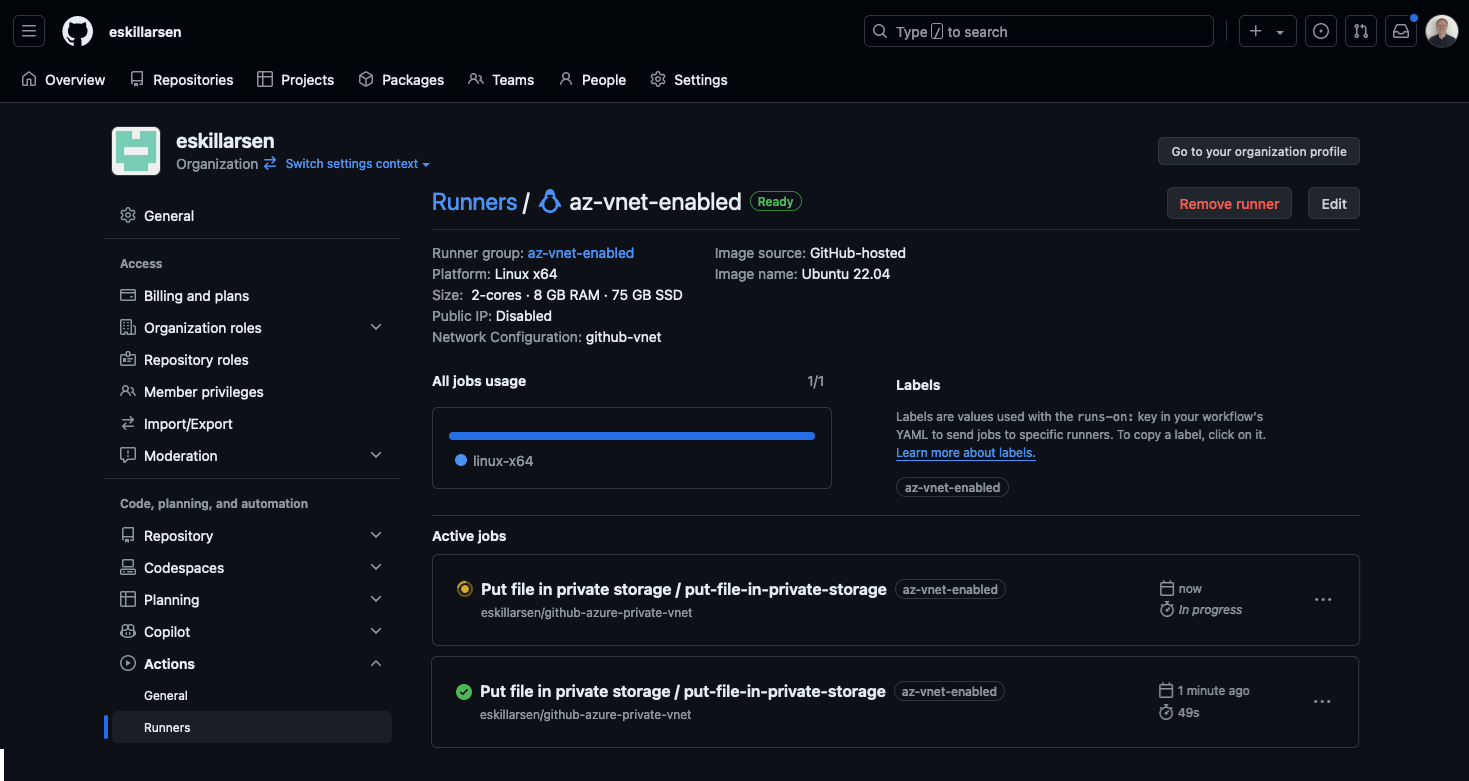The width and height of the screenshot is (1469, 781).
Task: Open the create new plus dropdown
Action: (x=1267, y=31)
